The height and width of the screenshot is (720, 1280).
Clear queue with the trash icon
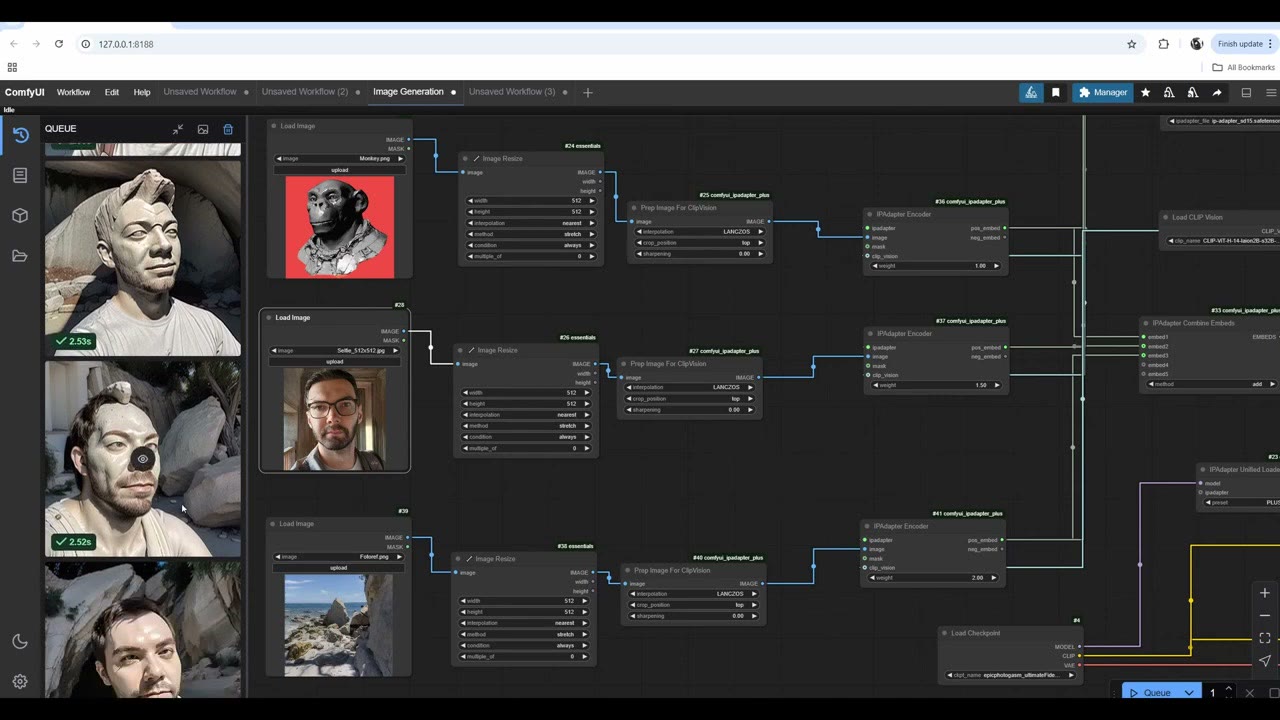coord(228,129)
